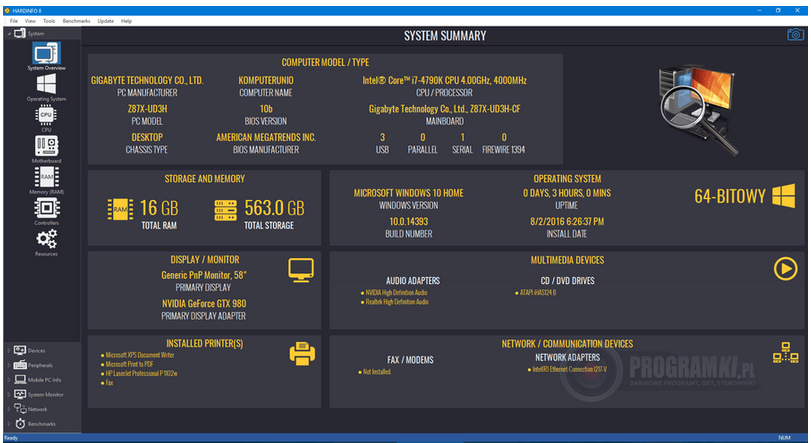Expand the Mobile PC Info node
Viewport: 811px width, 443px height.
tap(9, 380)
